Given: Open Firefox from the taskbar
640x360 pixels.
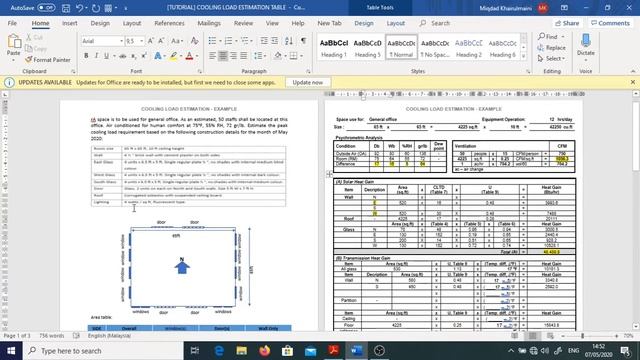Looking at the screenshot, I should coord(264,351).
